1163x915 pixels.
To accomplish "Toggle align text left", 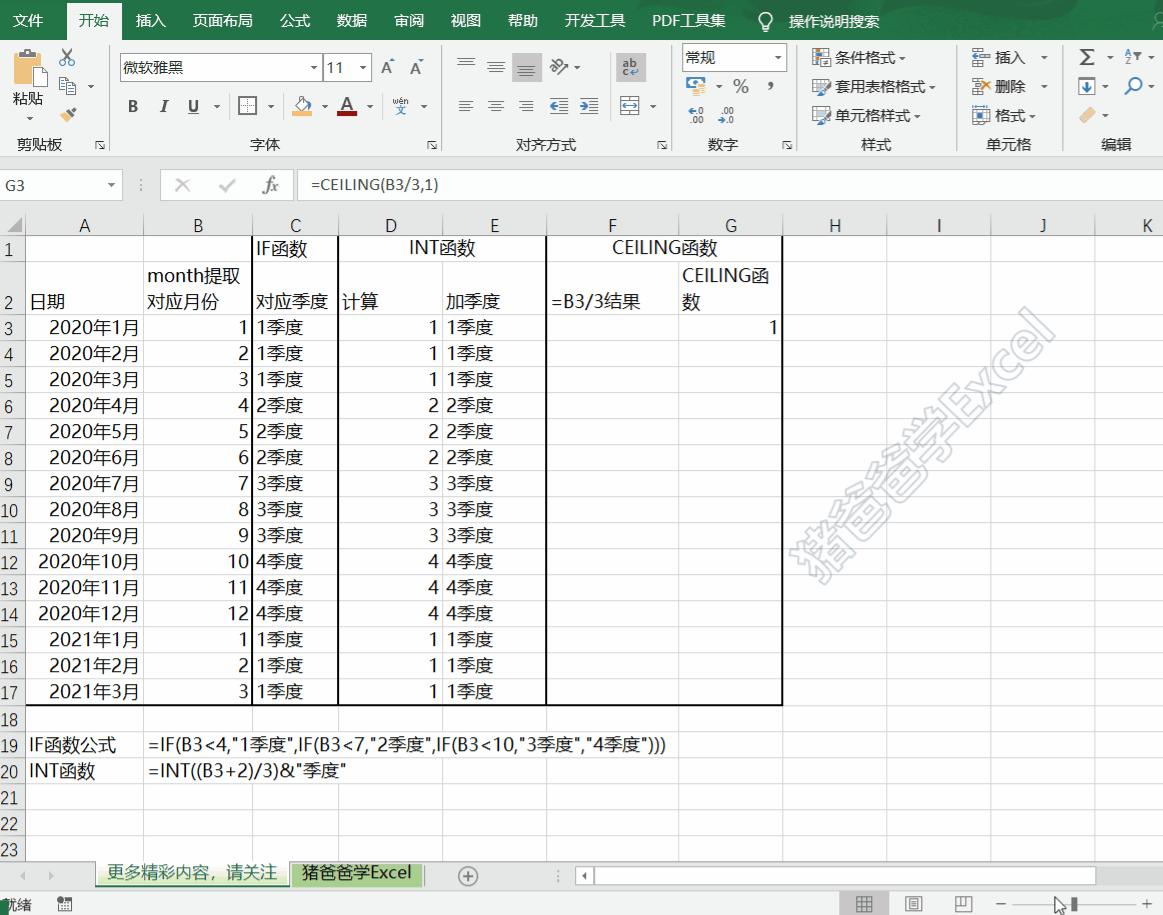I will point(466,106).
